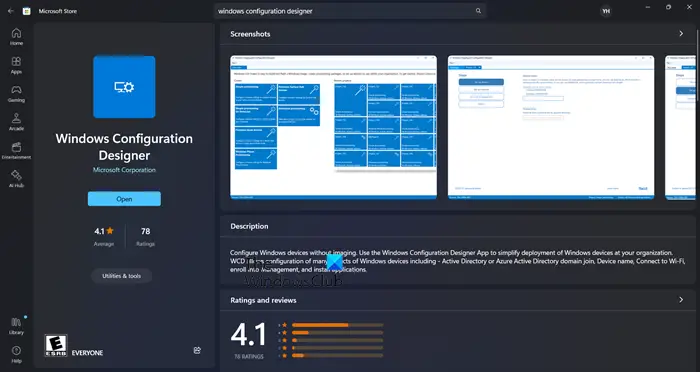The height and width of the screenshot is (372, 700).
Task: Open the AI Hub section
Action: pyautogui.click(x=16, y=179)
